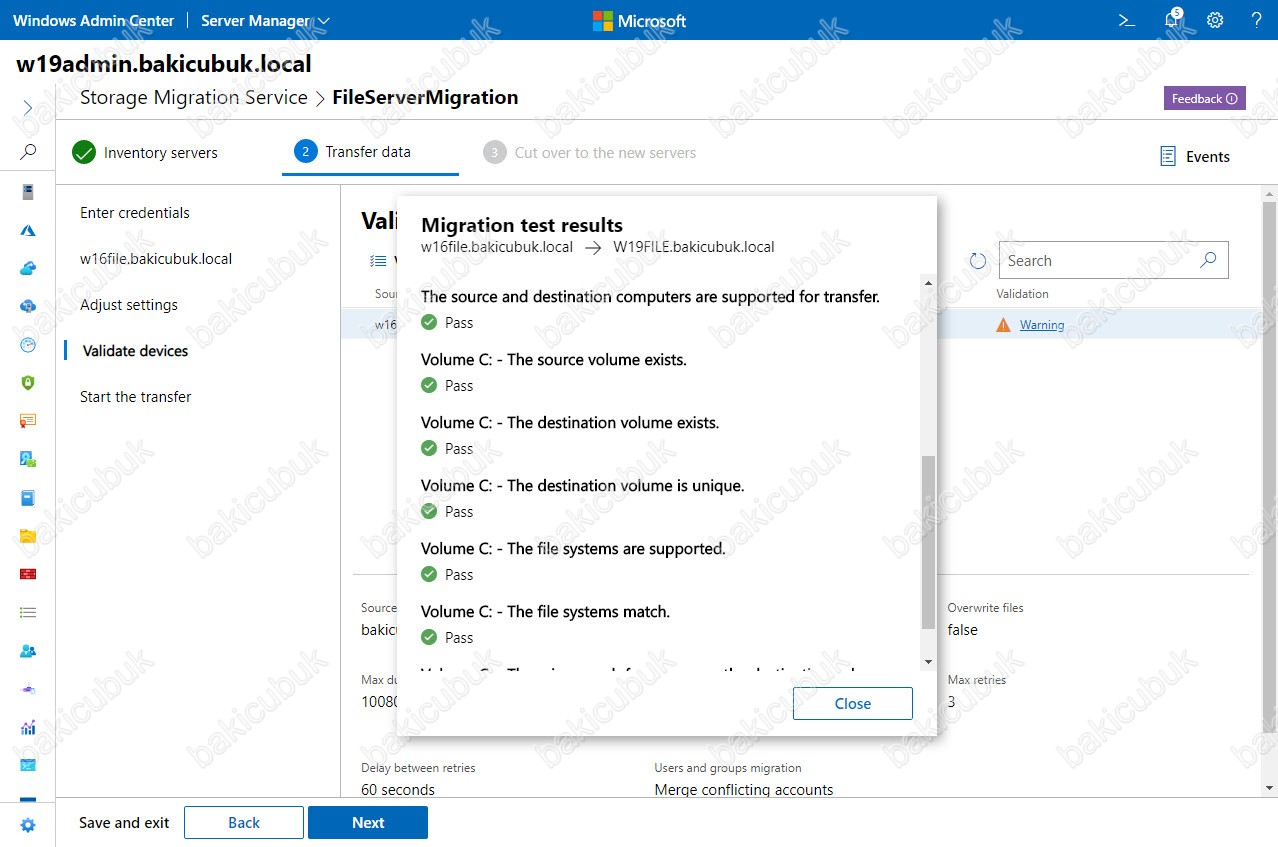
Task: Select the Transfer data step
Action: click(x=353, y=152)
